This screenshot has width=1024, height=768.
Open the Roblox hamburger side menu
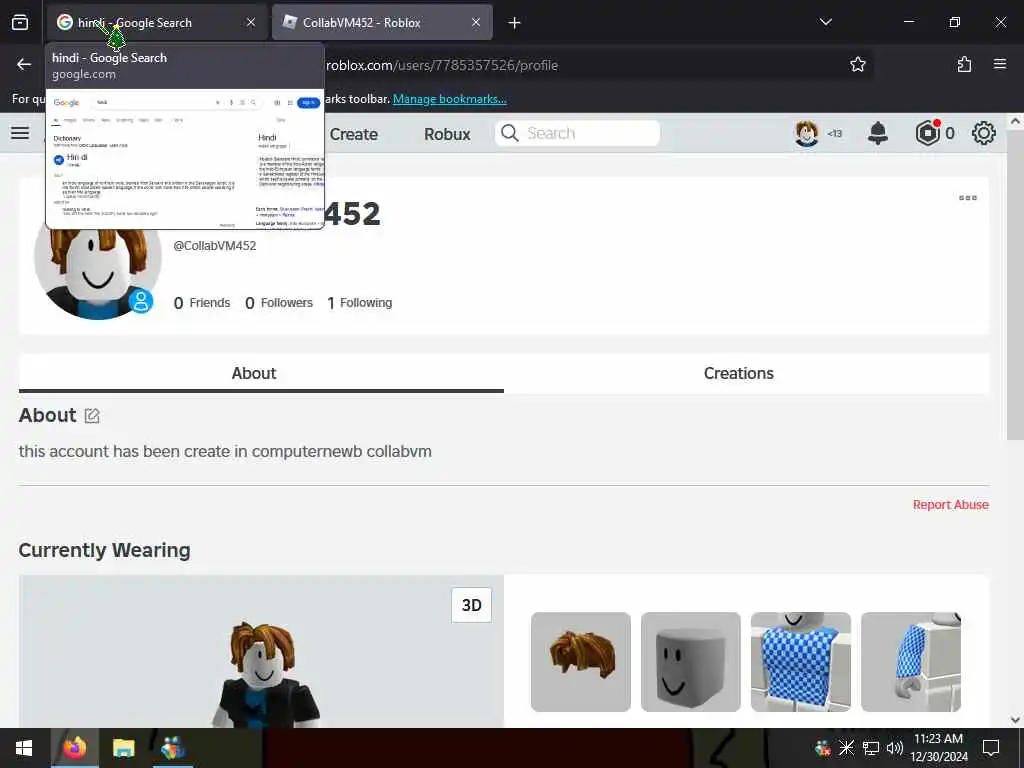(20, 133)
